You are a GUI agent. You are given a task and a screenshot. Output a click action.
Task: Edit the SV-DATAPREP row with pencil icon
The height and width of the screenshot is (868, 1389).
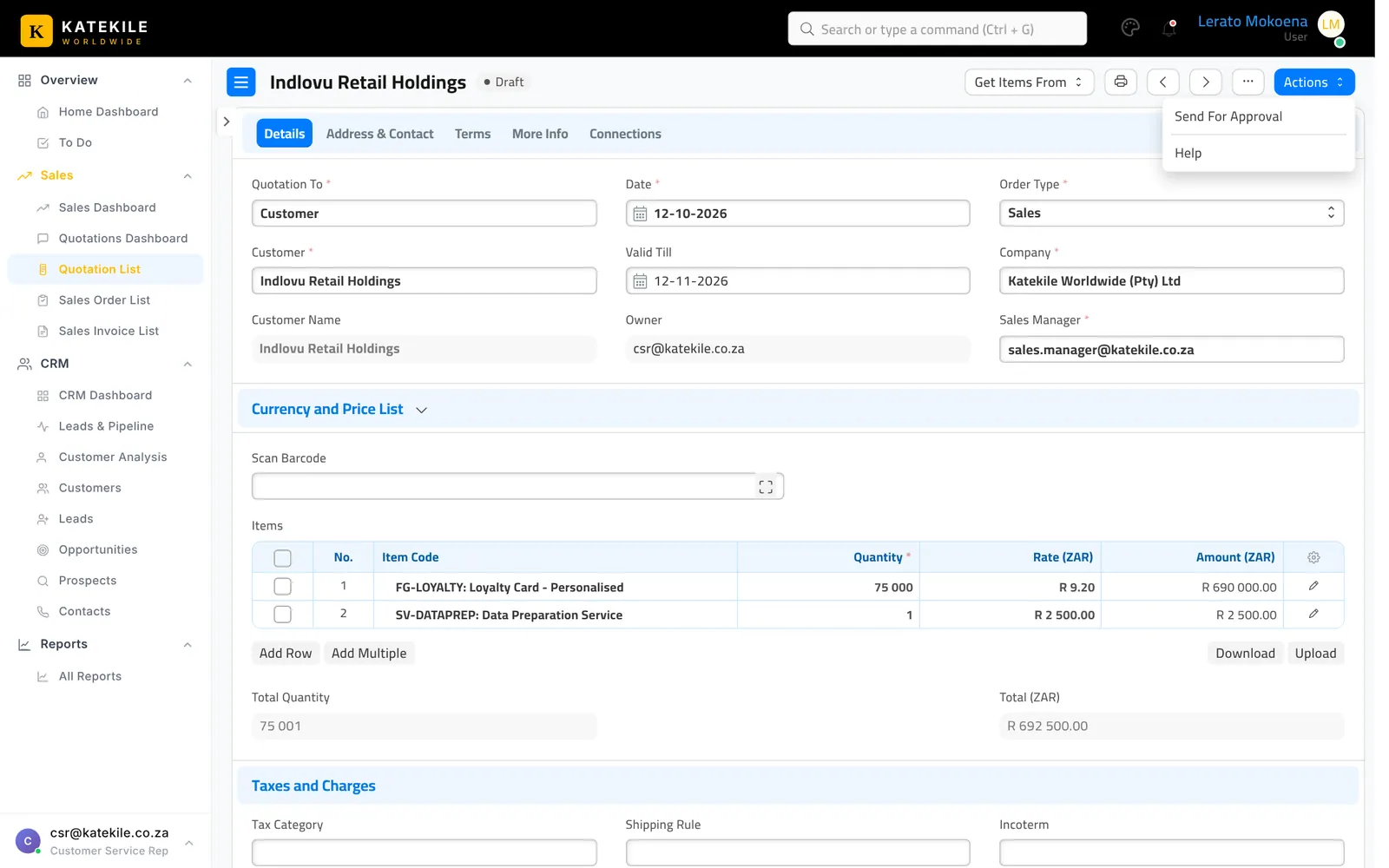(x=1313, y=614)
